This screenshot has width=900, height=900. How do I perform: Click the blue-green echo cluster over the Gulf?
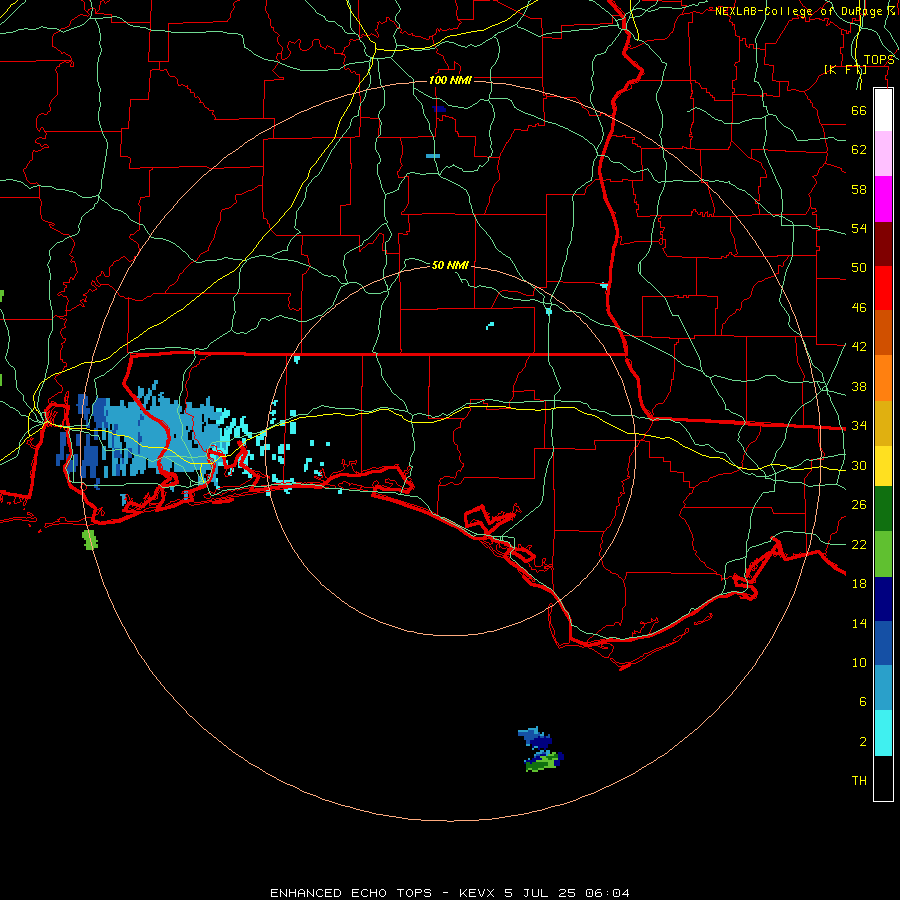[x=541, y=750]
